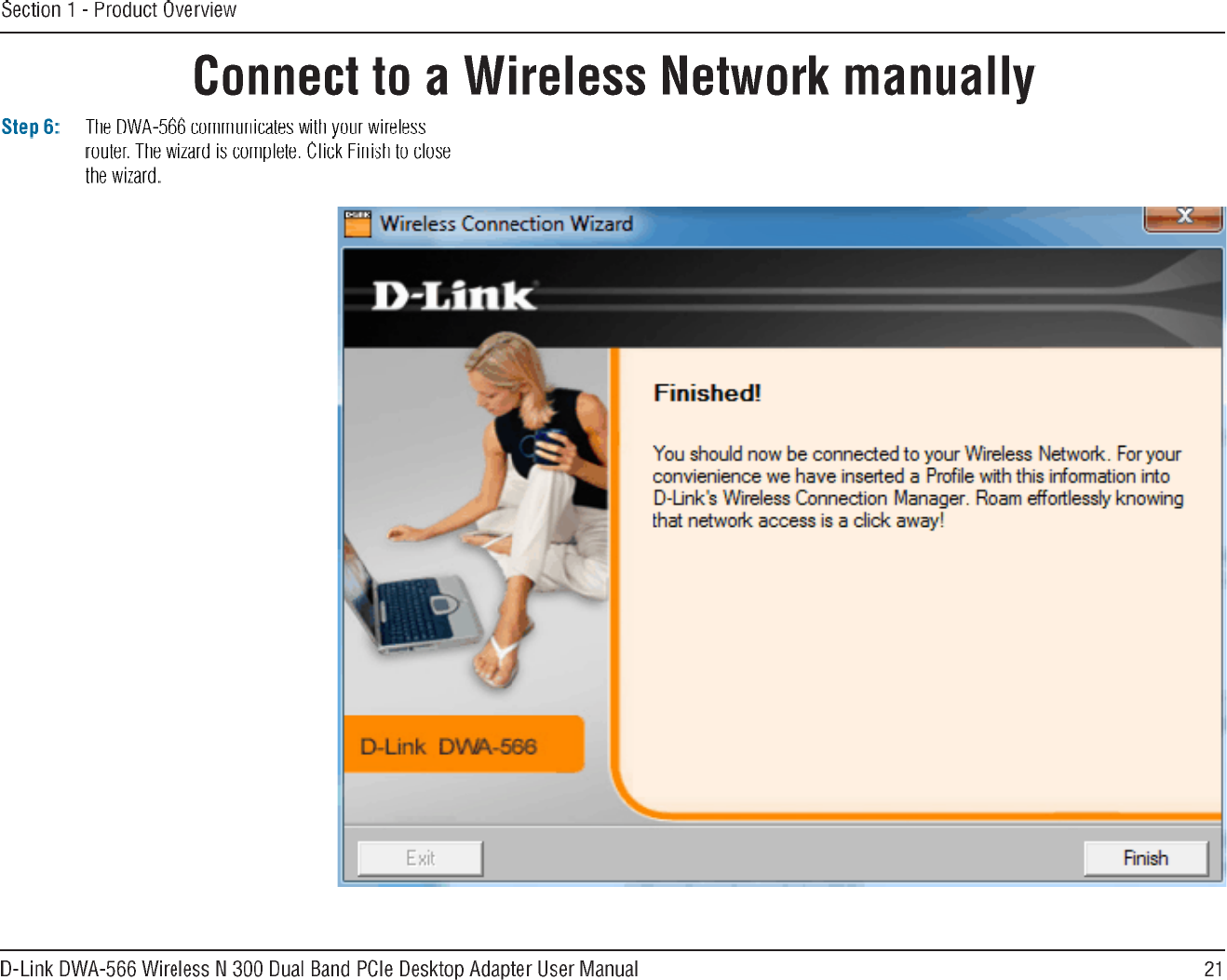Click the blue mug in the photo

547,446
